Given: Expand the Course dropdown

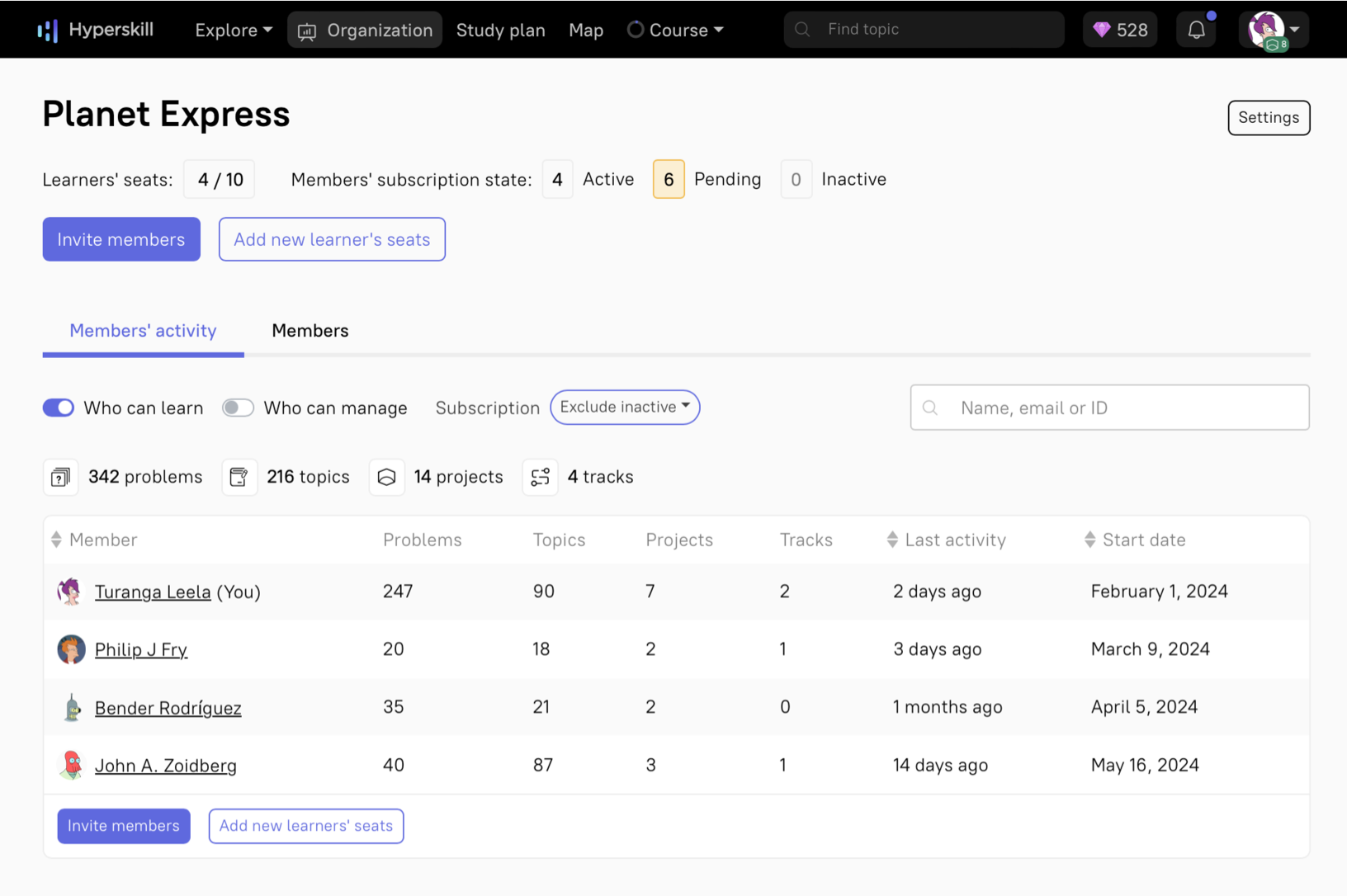Looking at the screenshot, I should coord(675,30).
